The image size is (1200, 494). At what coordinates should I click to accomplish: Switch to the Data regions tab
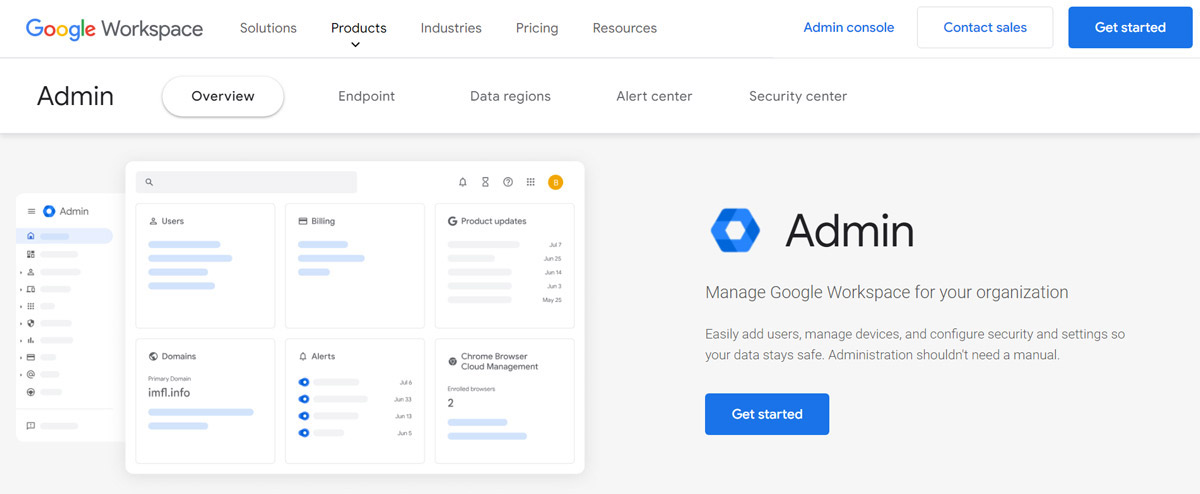510,96
